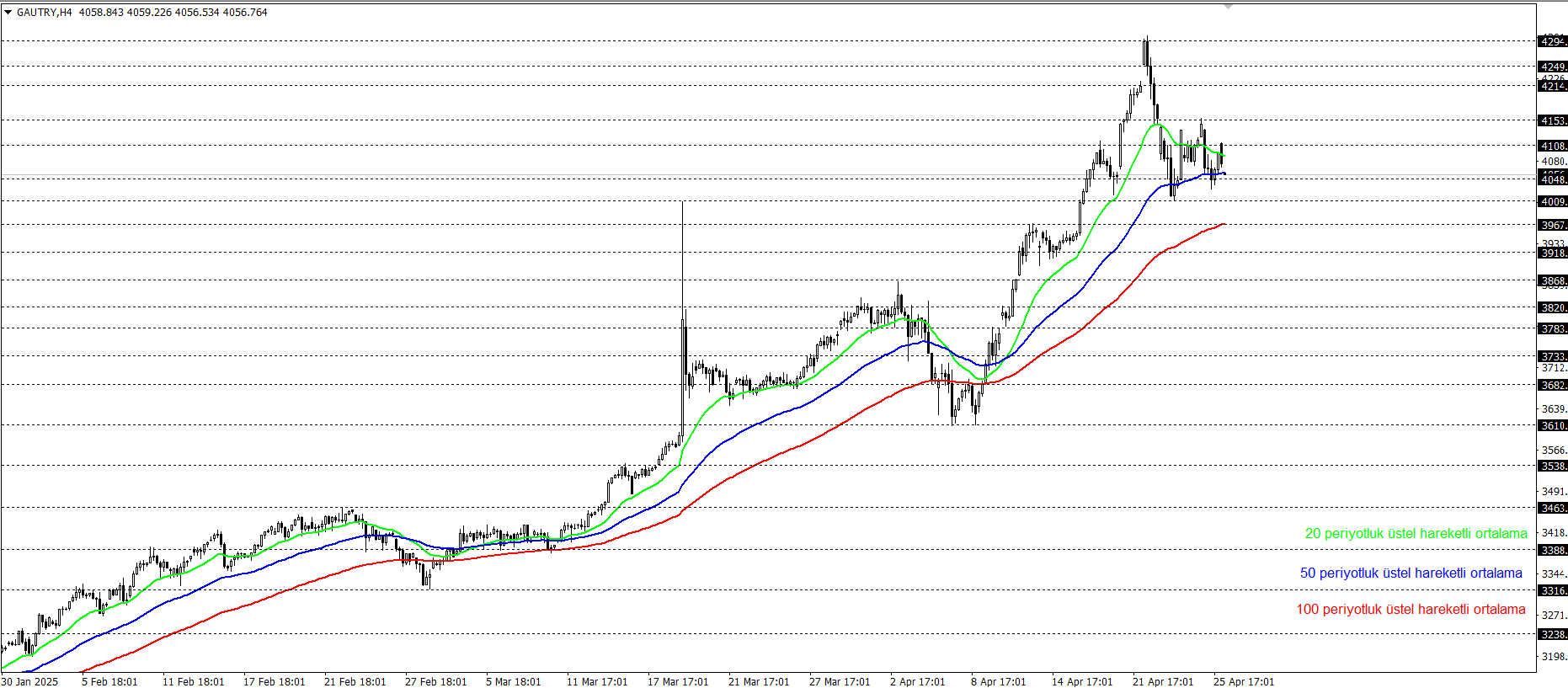1568x688 pixels.
Task: Select the blue '50 periyotluk üstel hareketli ortalama' label
Action: click(x=1411, y=573)
